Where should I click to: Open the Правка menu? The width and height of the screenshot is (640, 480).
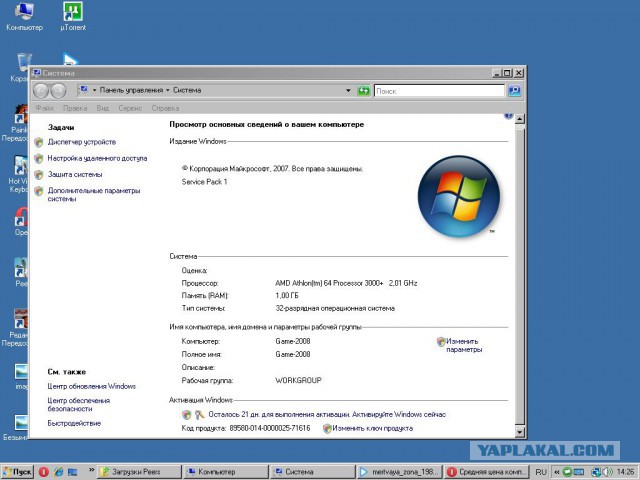75,108
